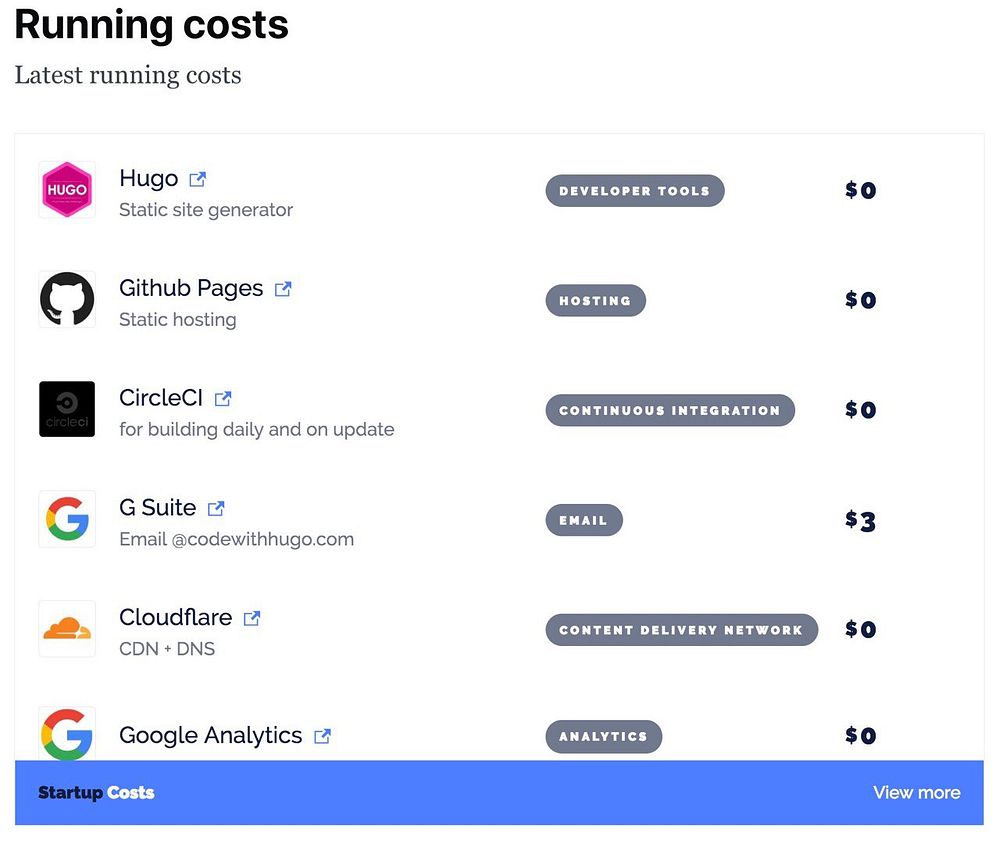Open external link icon beside Google Analytics

[323, 736]
